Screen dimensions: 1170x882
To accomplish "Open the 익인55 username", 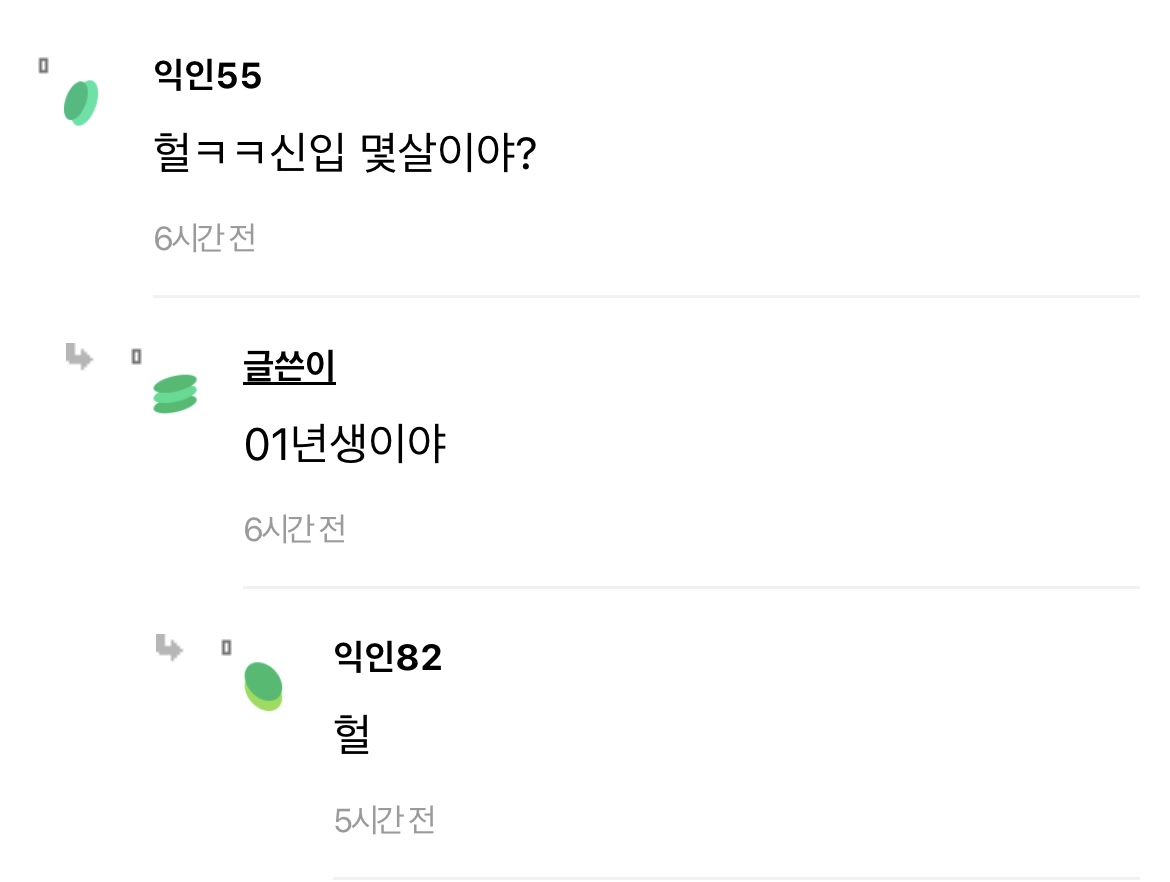I will [x=208, y=75].
